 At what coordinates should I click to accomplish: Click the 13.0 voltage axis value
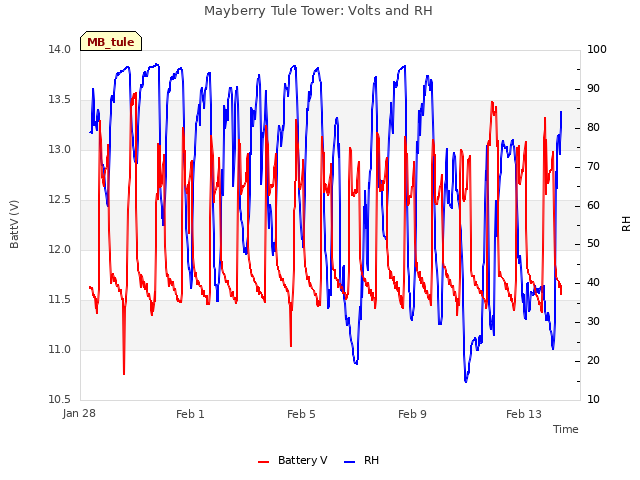[60, 149]
